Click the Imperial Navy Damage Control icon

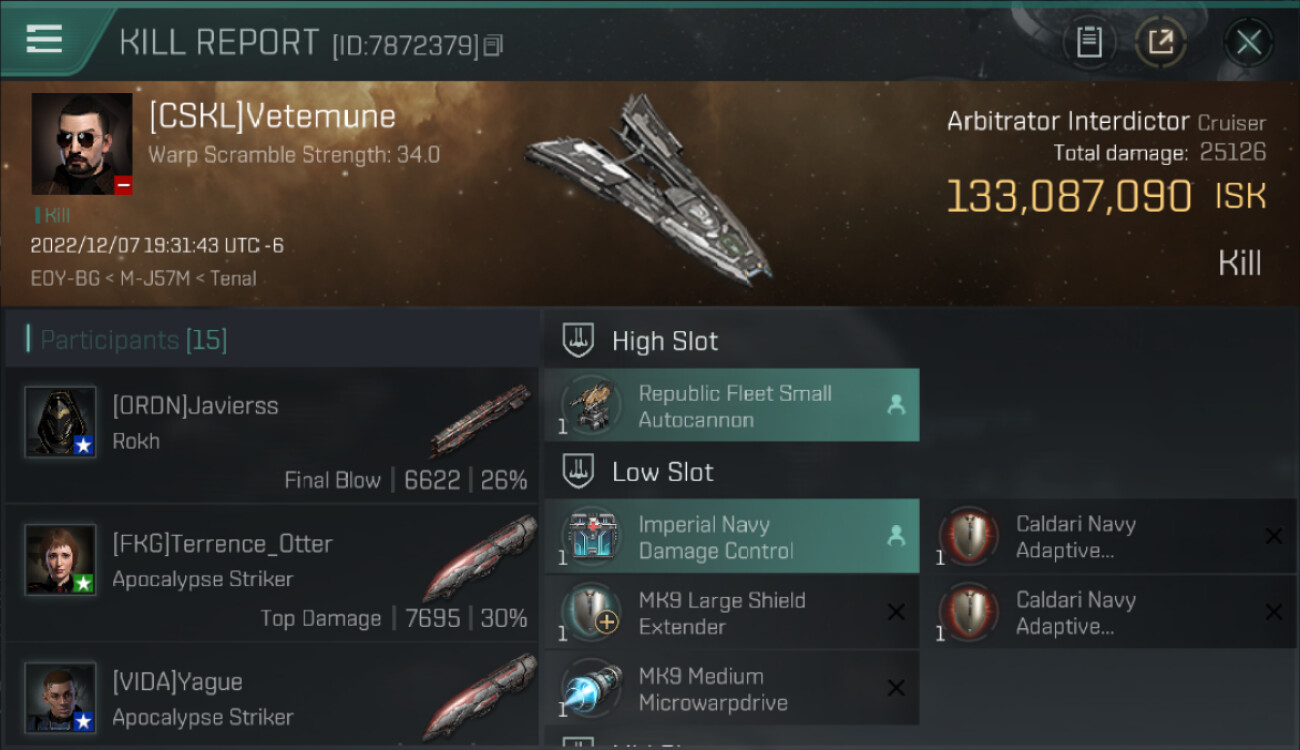[x=590, y=537]
